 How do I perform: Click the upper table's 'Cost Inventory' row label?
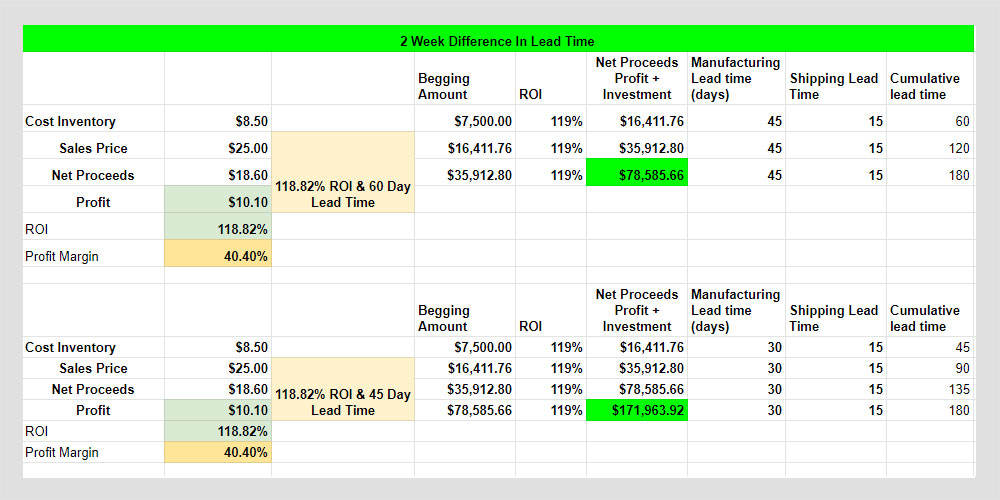coord(71,121)
